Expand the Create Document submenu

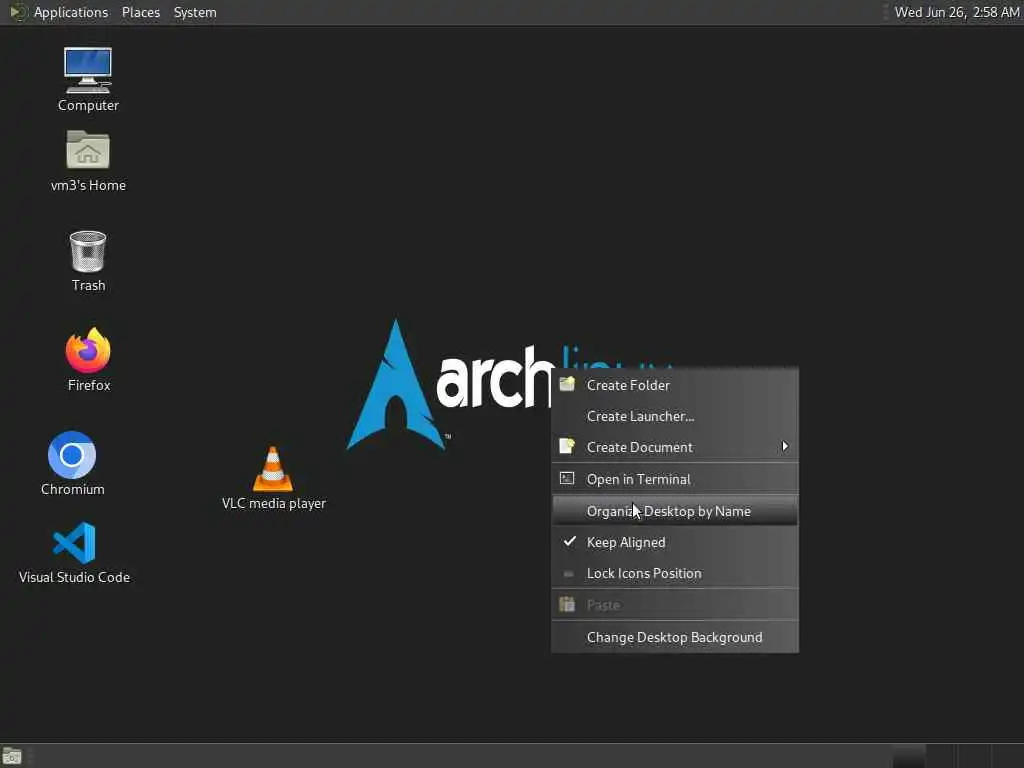pyautogui.click(x=675, y=447)
